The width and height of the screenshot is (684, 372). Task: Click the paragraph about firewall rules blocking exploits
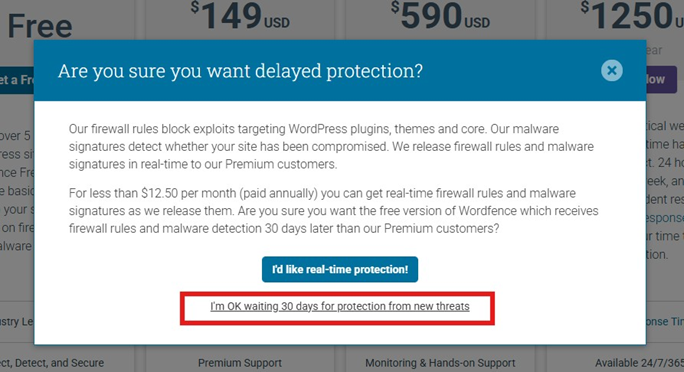[331, 147]
